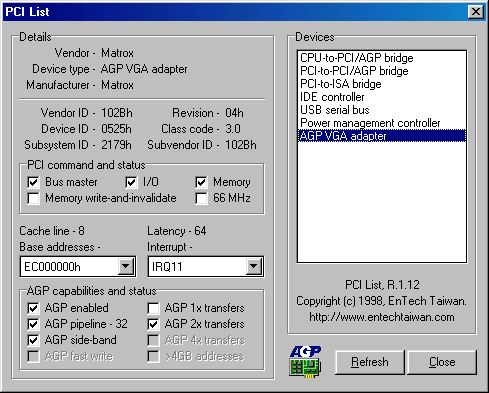Select PCI-to-PCI/AGP bridge device

pos(382,71)
